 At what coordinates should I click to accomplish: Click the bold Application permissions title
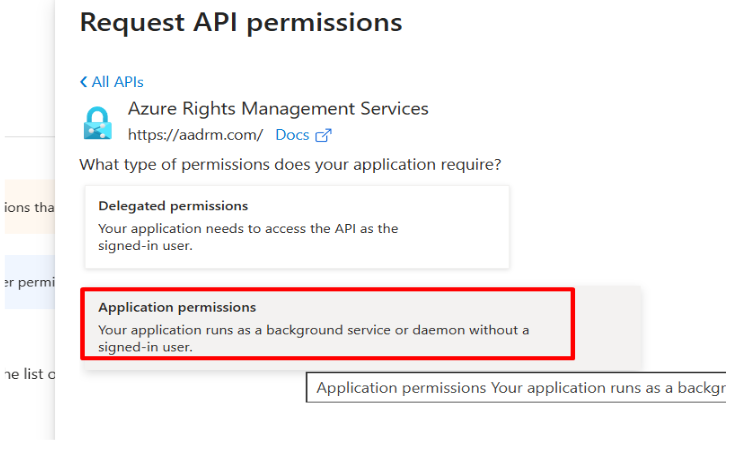[177, 307]
